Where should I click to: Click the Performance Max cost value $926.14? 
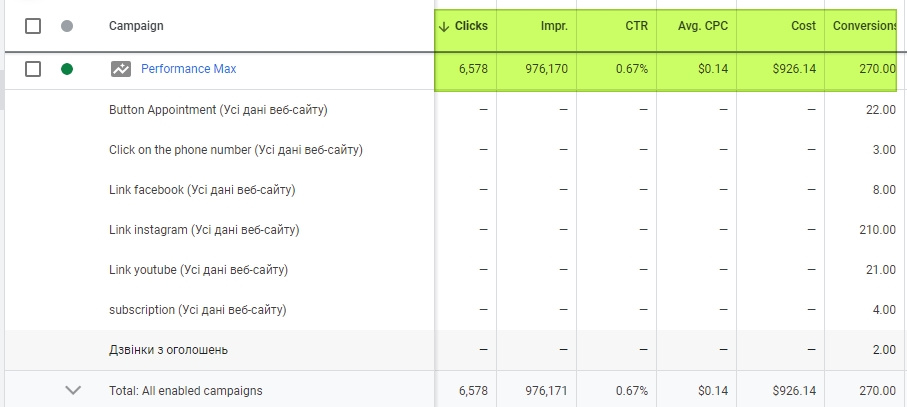pyautogui.click(x=793, y=69)
